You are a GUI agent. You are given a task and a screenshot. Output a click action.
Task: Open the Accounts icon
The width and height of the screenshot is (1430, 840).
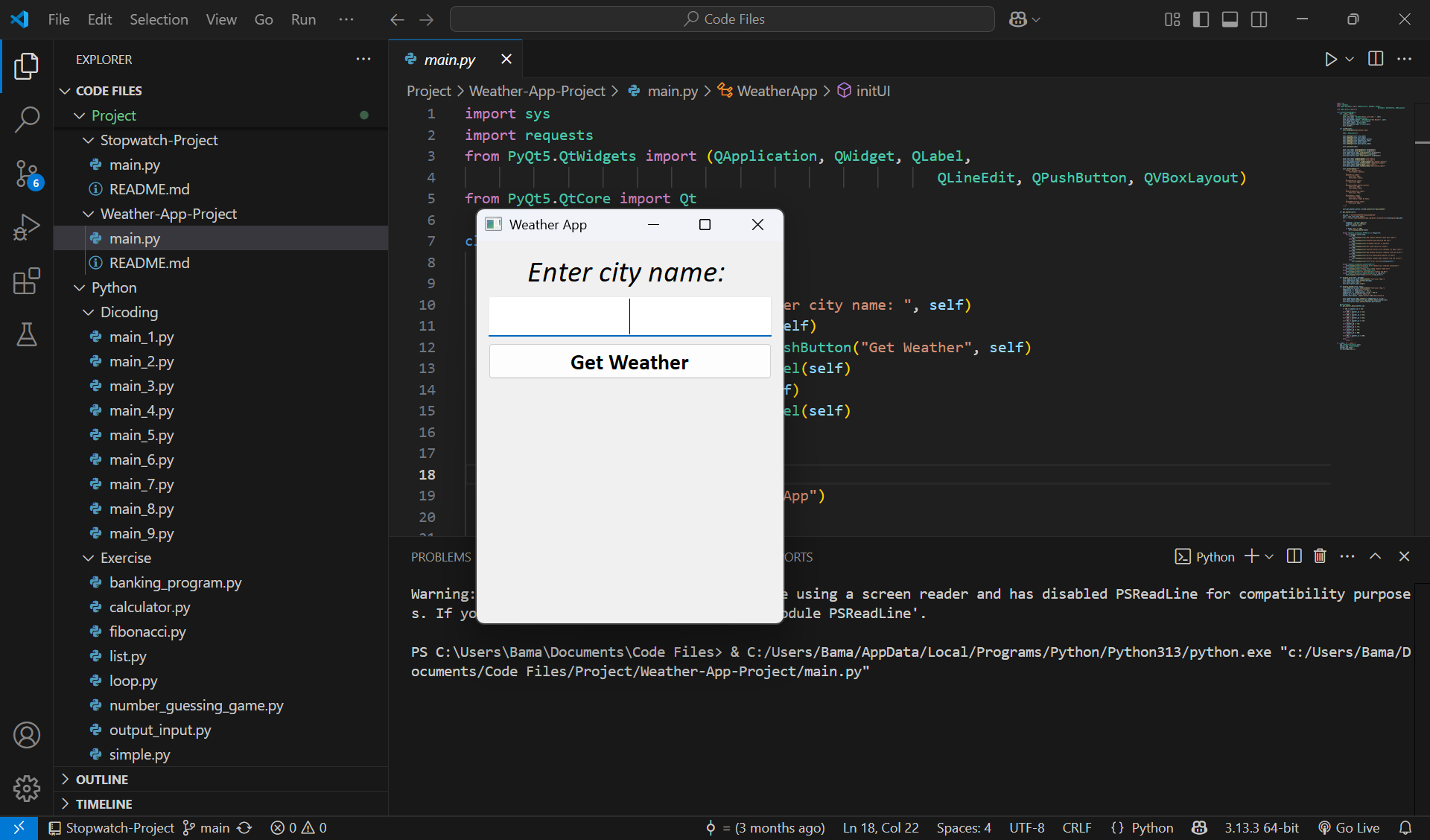pyautogui.click(x=27, y=735)
